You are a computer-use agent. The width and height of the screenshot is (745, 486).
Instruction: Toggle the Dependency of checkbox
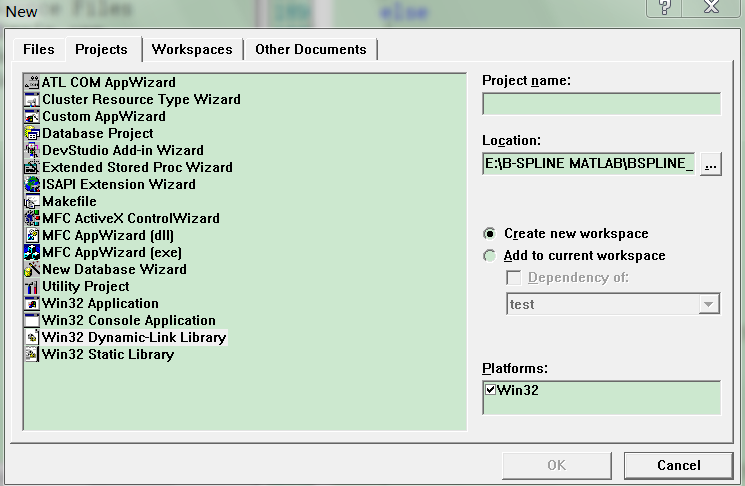tap(514, 277)
